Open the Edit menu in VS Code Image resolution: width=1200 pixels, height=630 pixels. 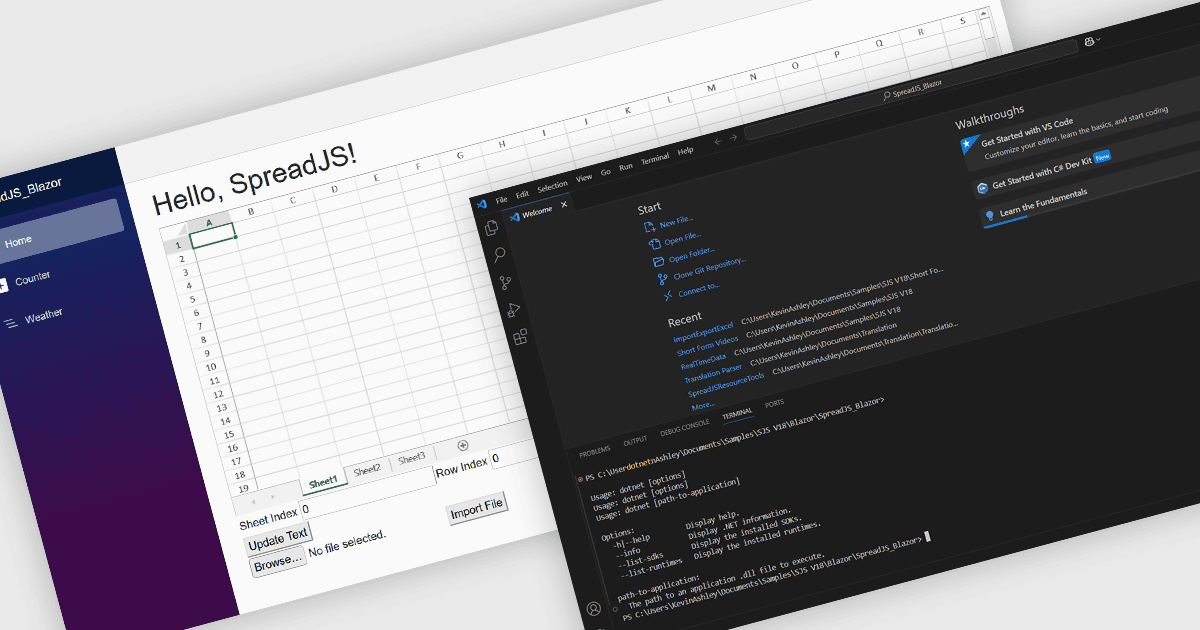tap(523, 194)
